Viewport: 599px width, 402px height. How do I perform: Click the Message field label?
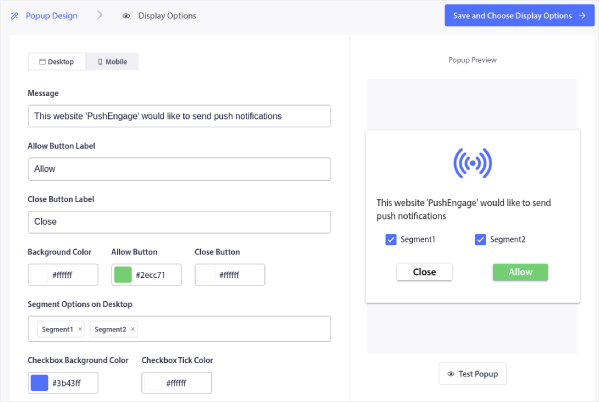pos(43,94)
